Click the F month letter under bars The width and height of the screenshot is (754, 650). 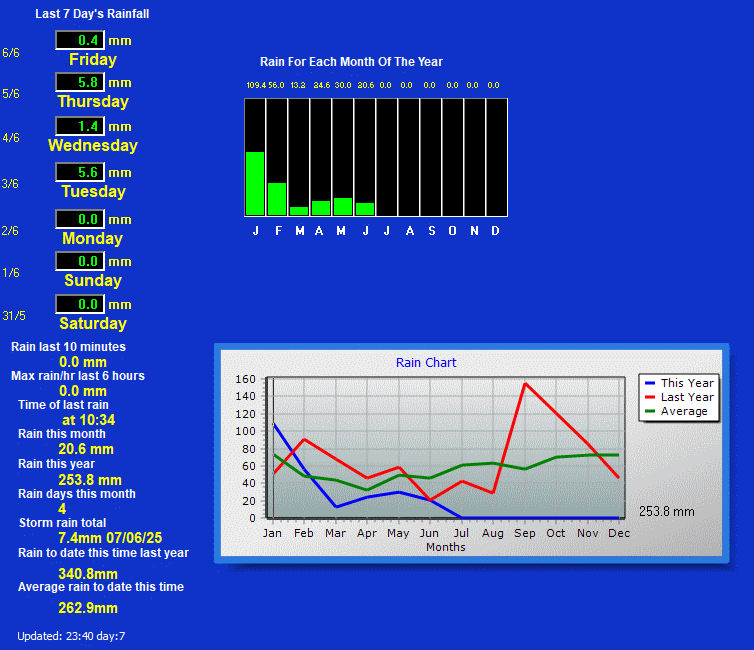pos(278,231)
